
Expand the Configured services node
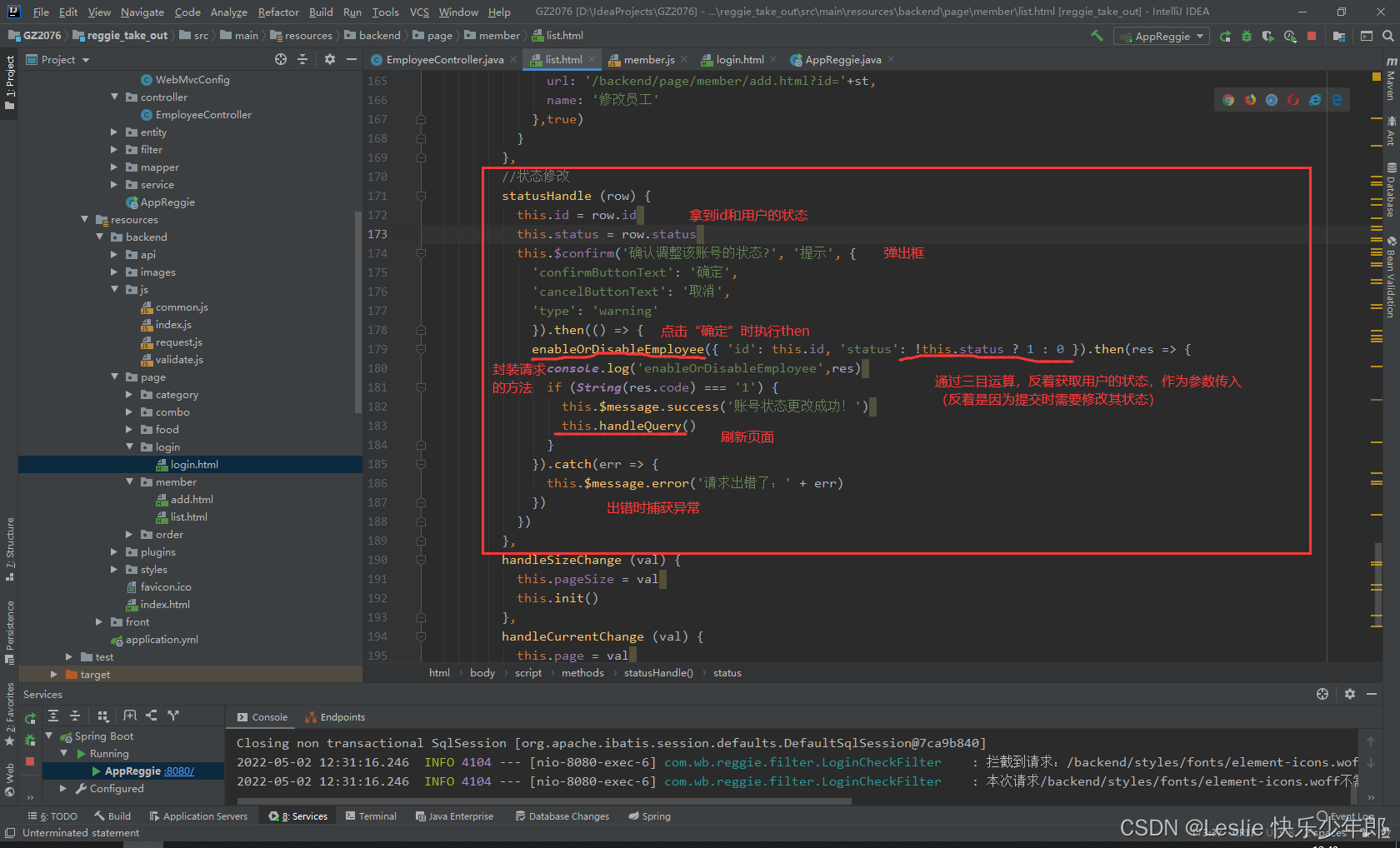tap(63, 788)
